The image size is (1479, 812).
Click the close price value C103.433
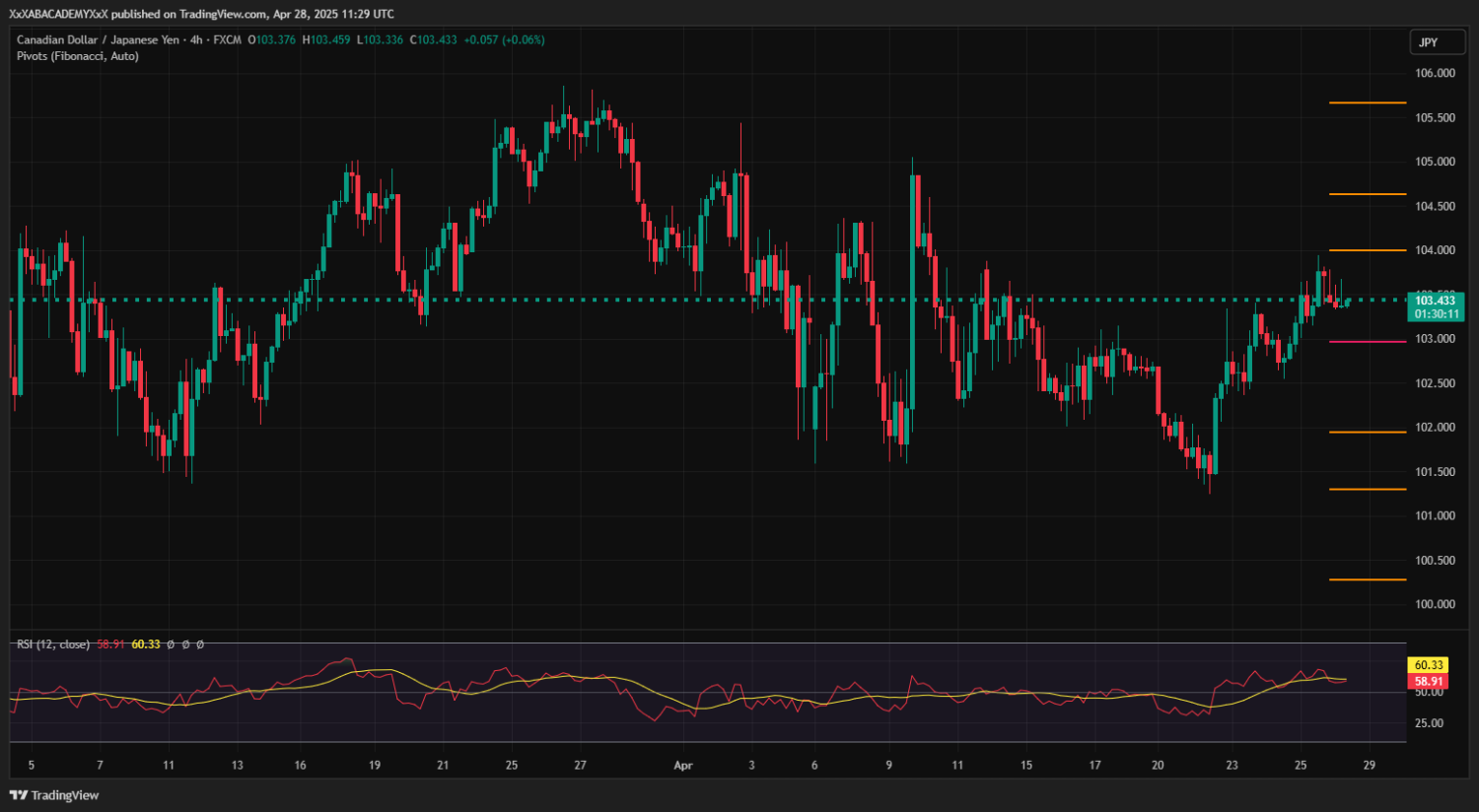(433, 40)
